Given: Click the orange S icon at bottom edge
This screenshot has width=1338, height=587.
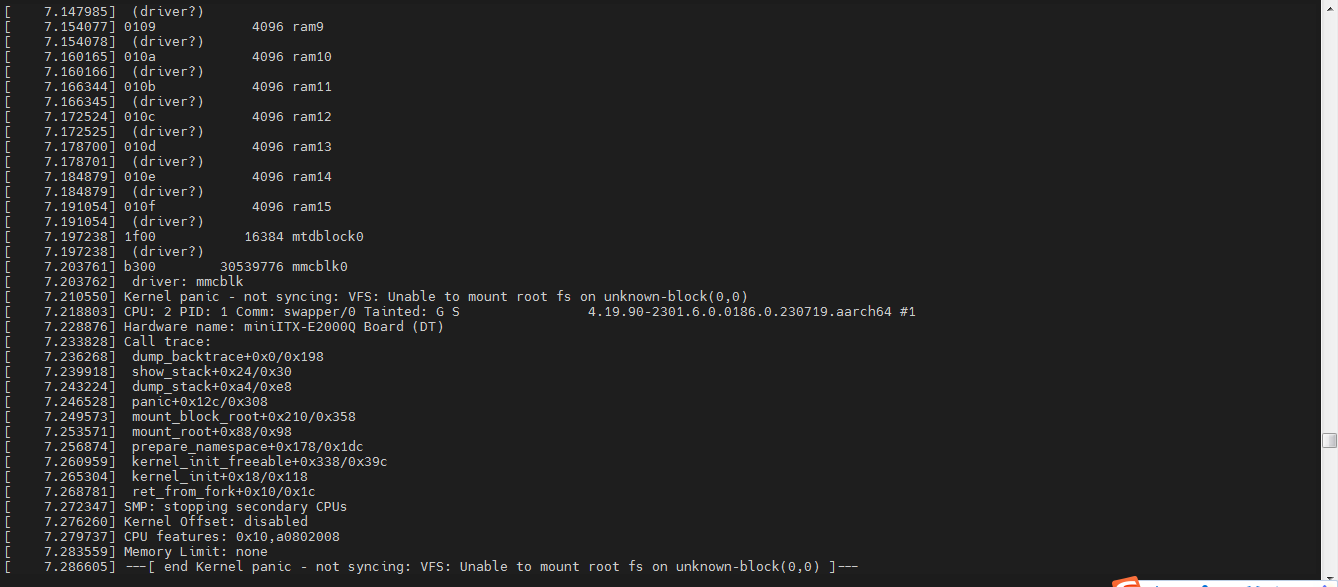Looking at the screenshot, I should 1127,582.
